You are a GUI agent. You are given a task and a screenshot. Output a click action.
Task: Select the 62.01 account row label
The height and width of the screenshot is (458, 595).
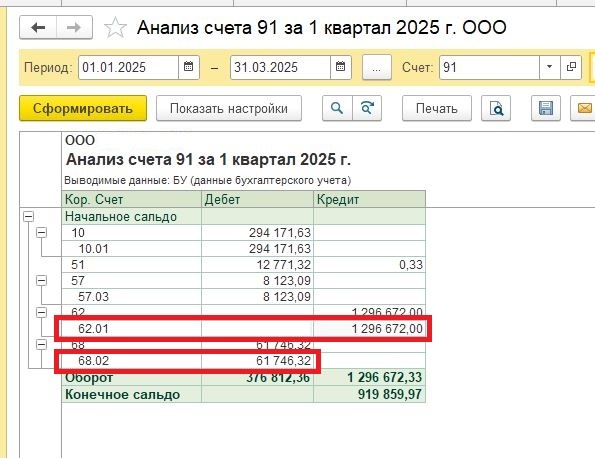tap(93, 329)
